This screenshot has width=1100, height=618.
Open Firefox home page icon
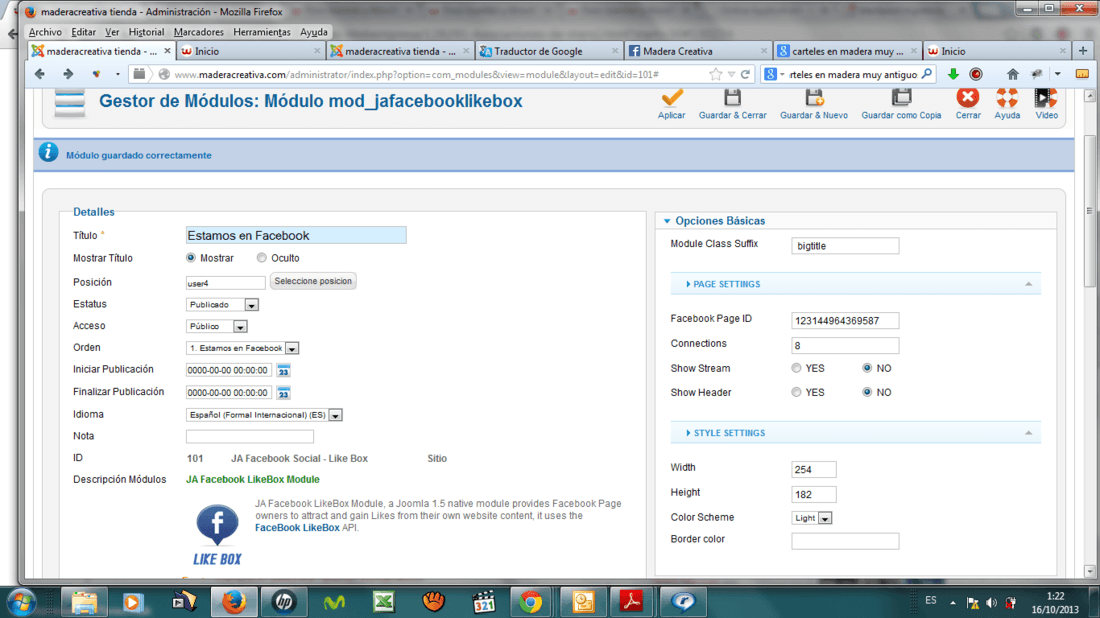pyautogui.click(x=1012, y=74)
